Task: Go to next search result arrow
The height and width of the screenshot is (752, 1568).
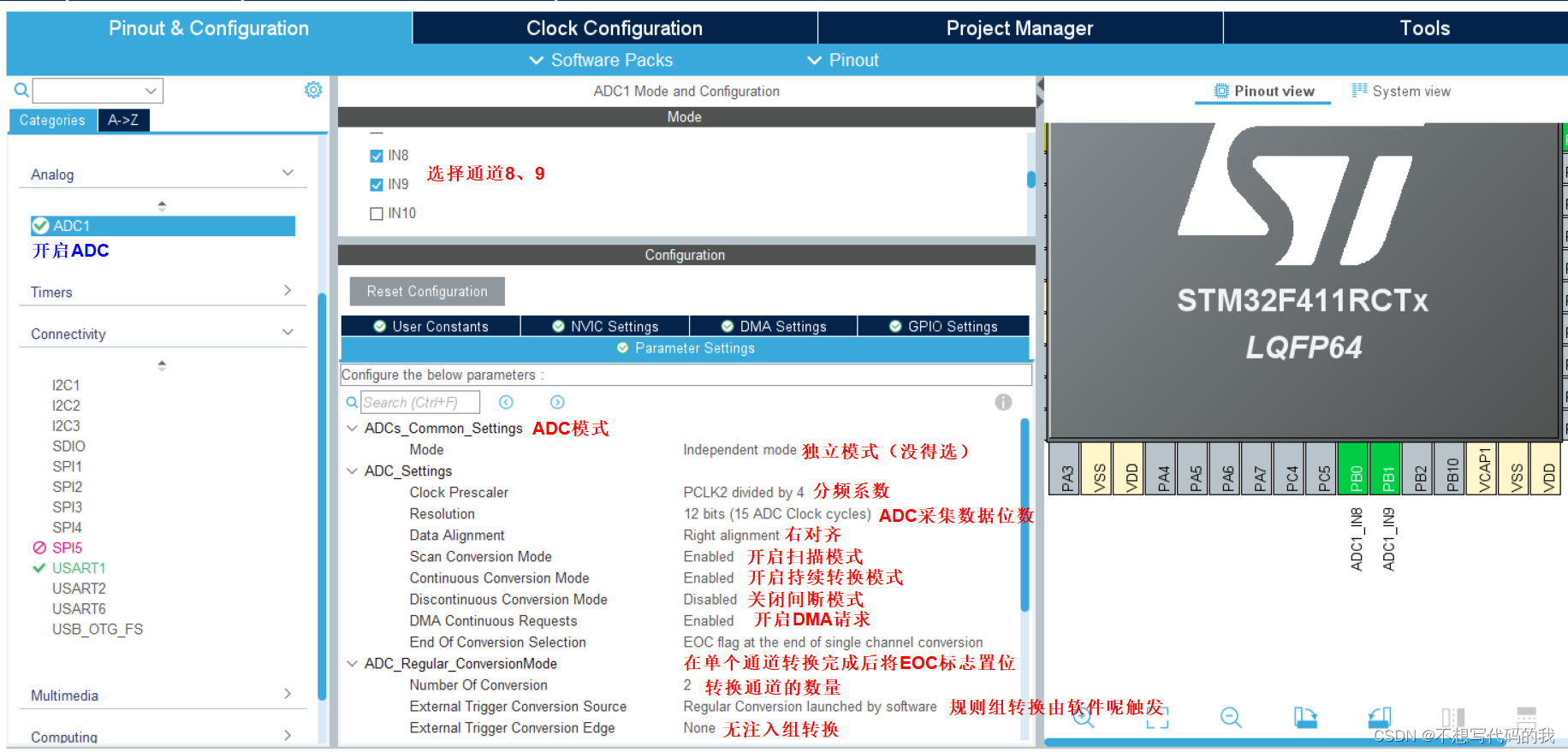Action: [557, 402]
